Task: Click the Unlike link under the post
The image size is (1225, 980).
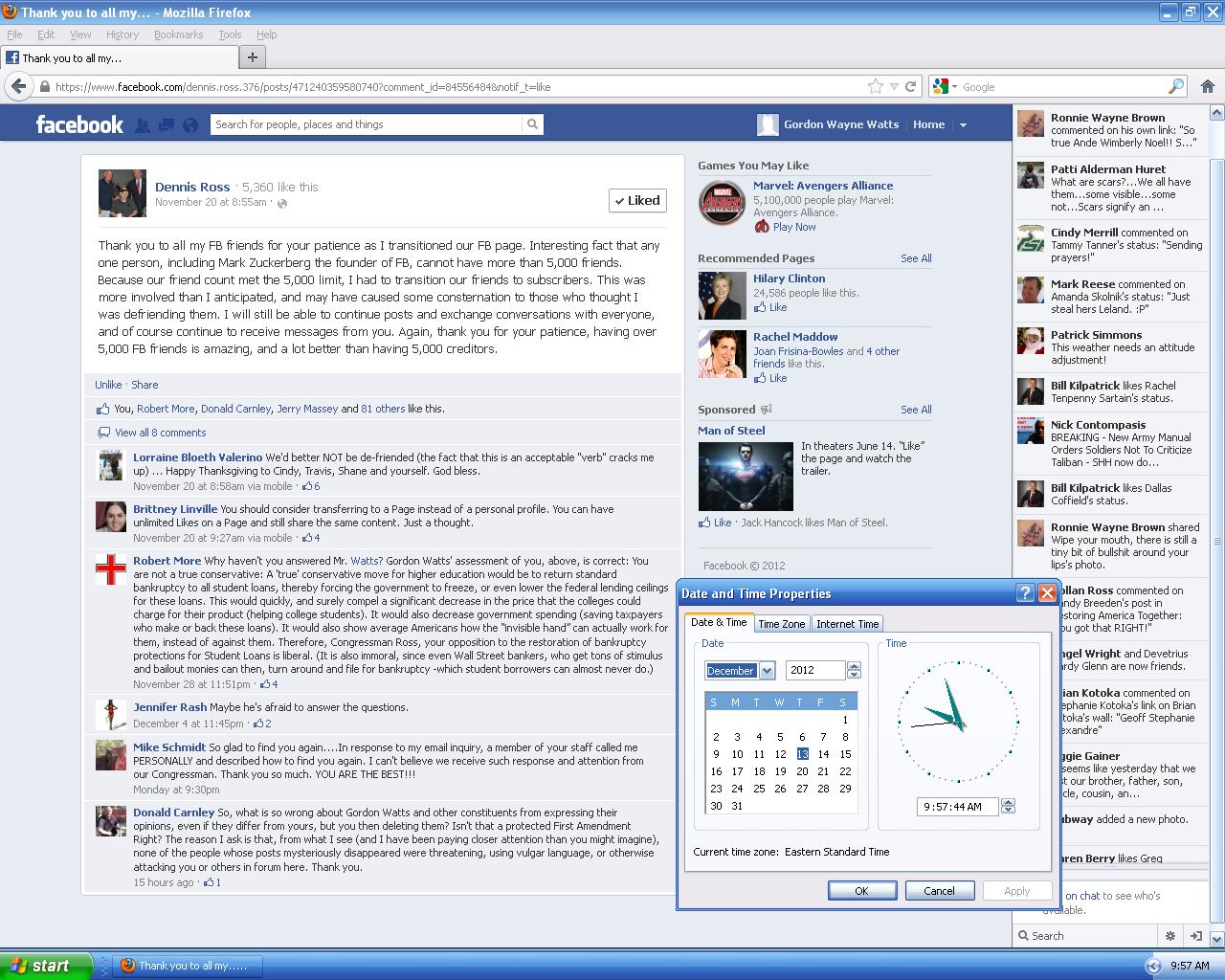Action: pyautogui.click(x=108, y=385)
